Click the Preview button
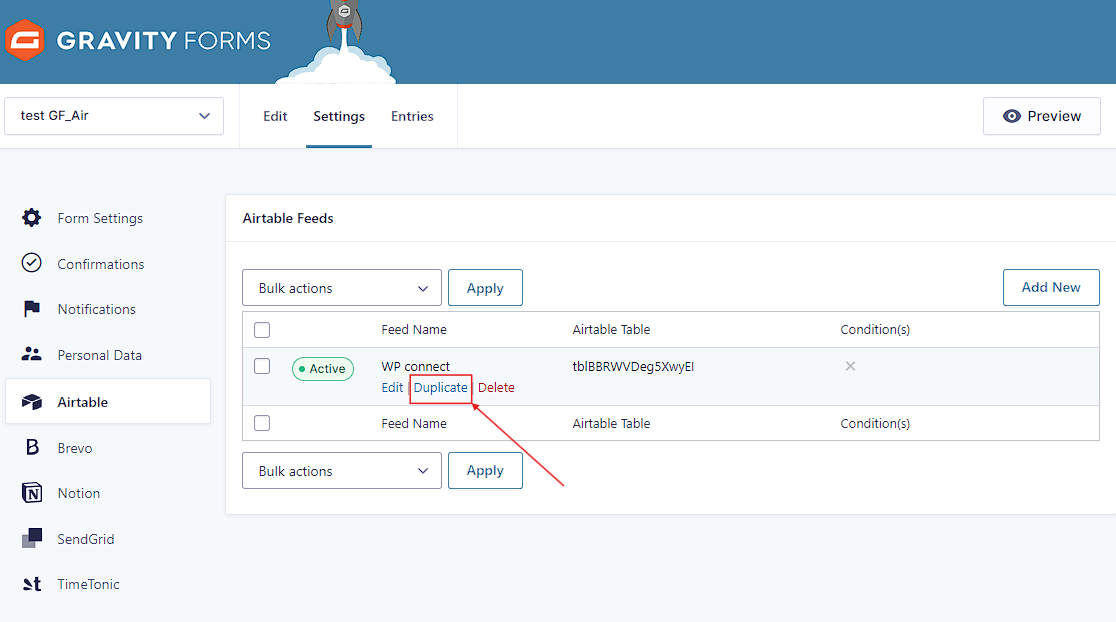This screenshot has height=622, width=1116. (x=1042, y=116)
